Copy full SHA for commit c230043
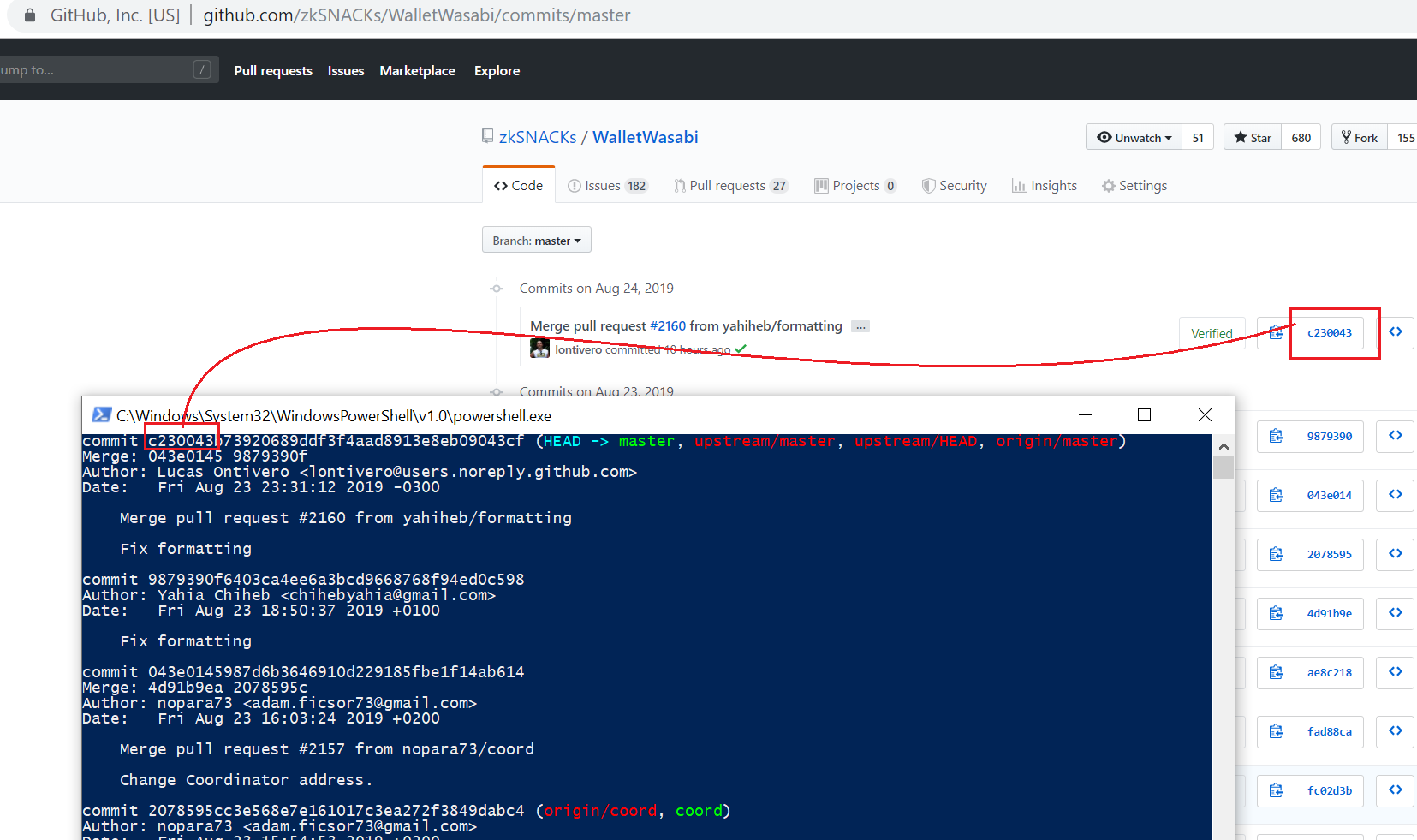Image resolution: width=1417 pixels, height=840 pixels. pyautogui.click(x=1276, y=332)
